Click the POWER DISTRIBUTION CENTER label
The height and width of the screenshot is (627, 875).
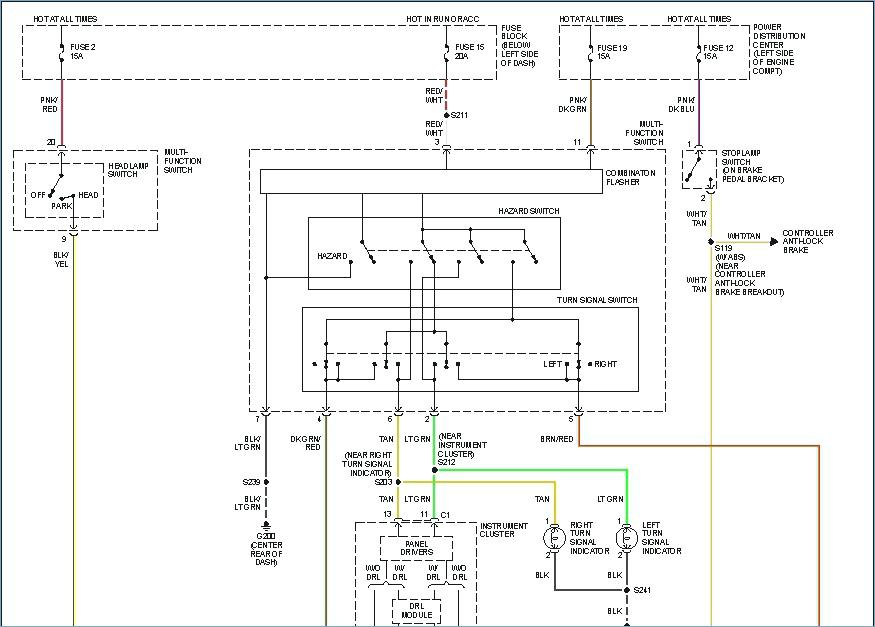[x=778, y=49]
